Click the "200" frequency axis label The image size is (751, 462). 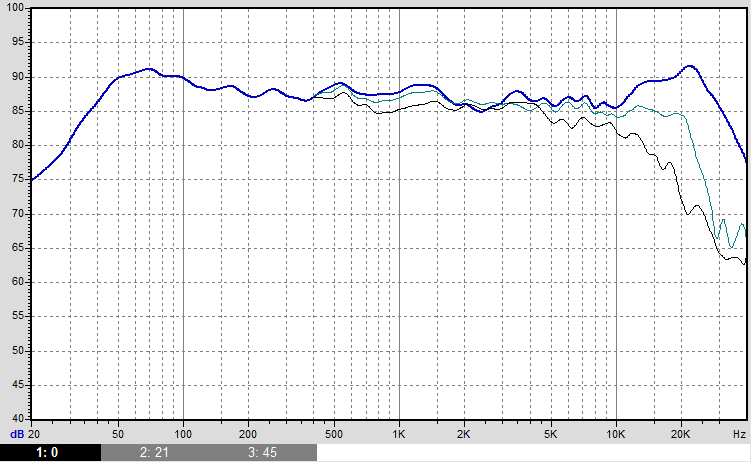[x=248, y=435]
